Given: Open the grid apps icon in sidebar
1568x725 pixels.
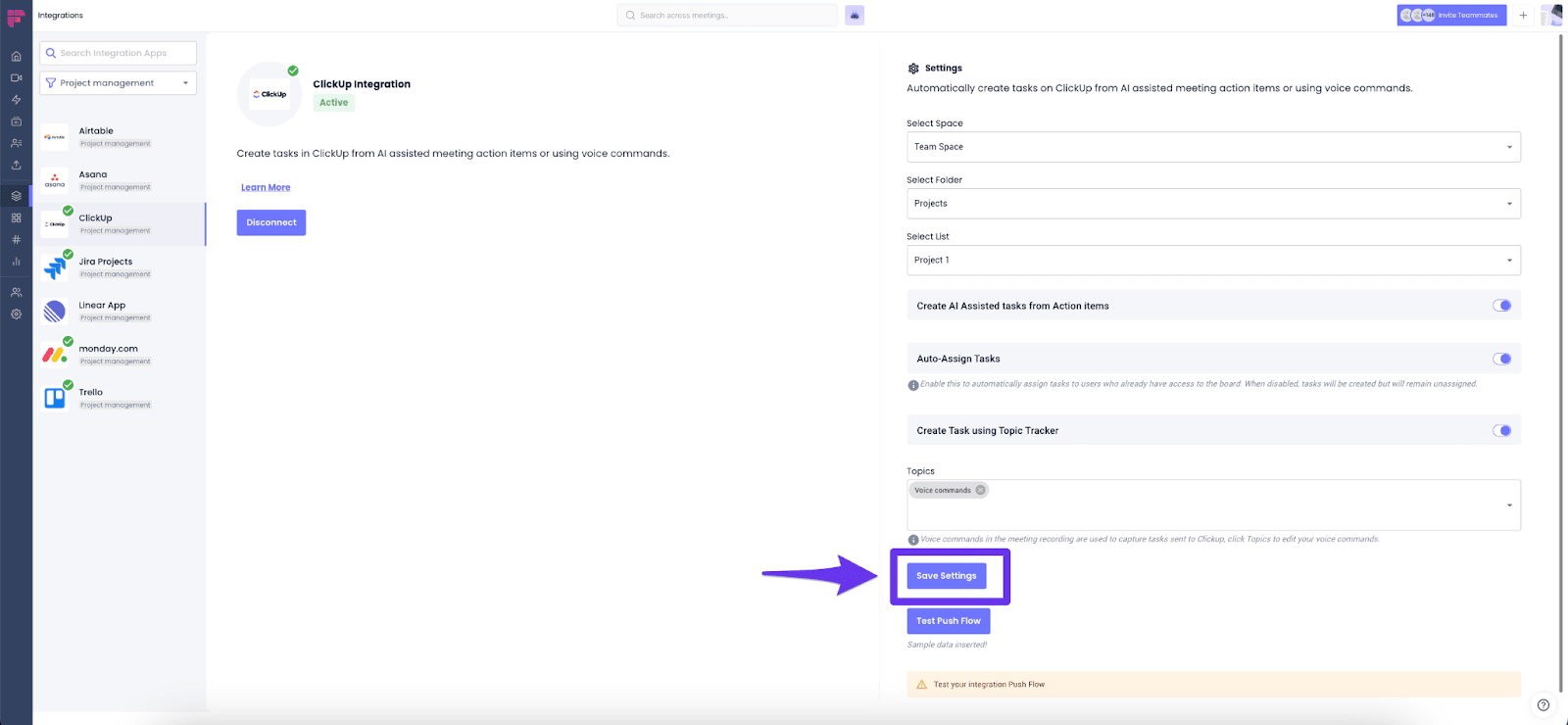Looking at the screenshot, I should pyautogui.click(x=16, y=217).
